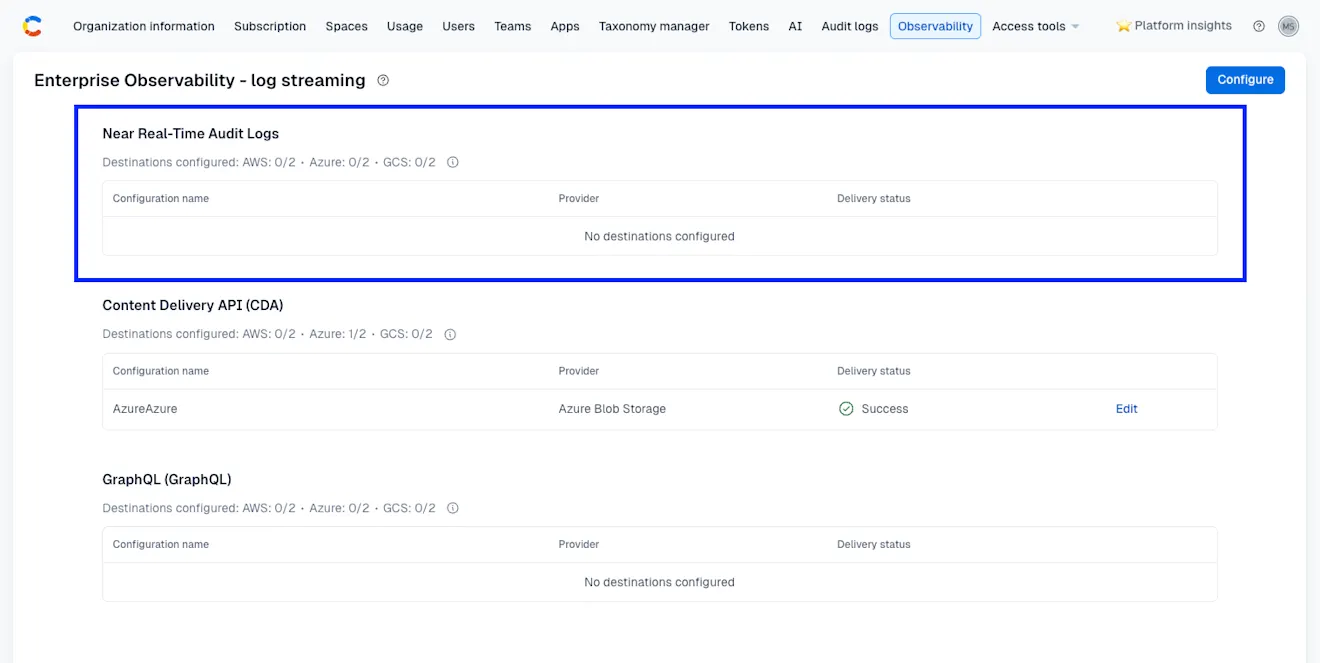
Task: Click the AzureAzure configuration name
Action: pyautogui.click(x=145, y=409)
